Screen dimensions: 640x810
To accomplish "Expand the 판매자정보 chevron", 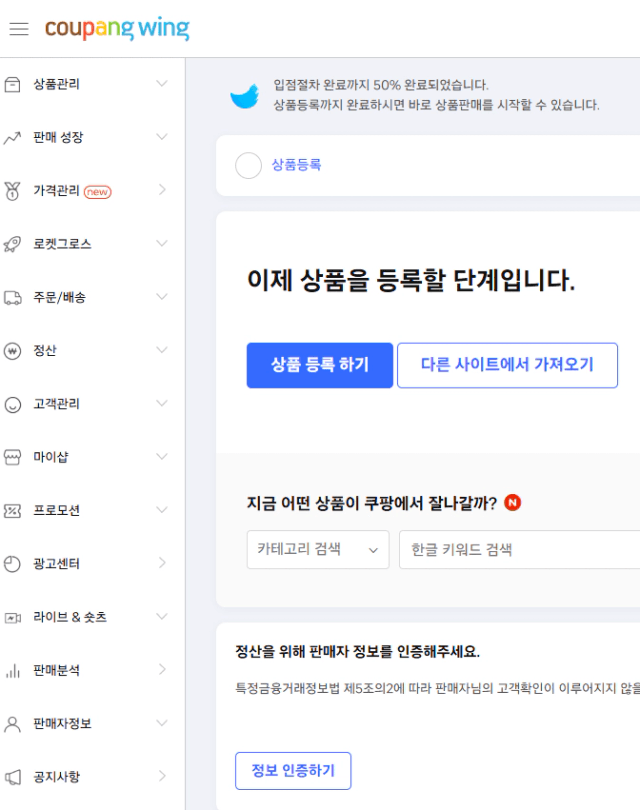I will 162,723.
